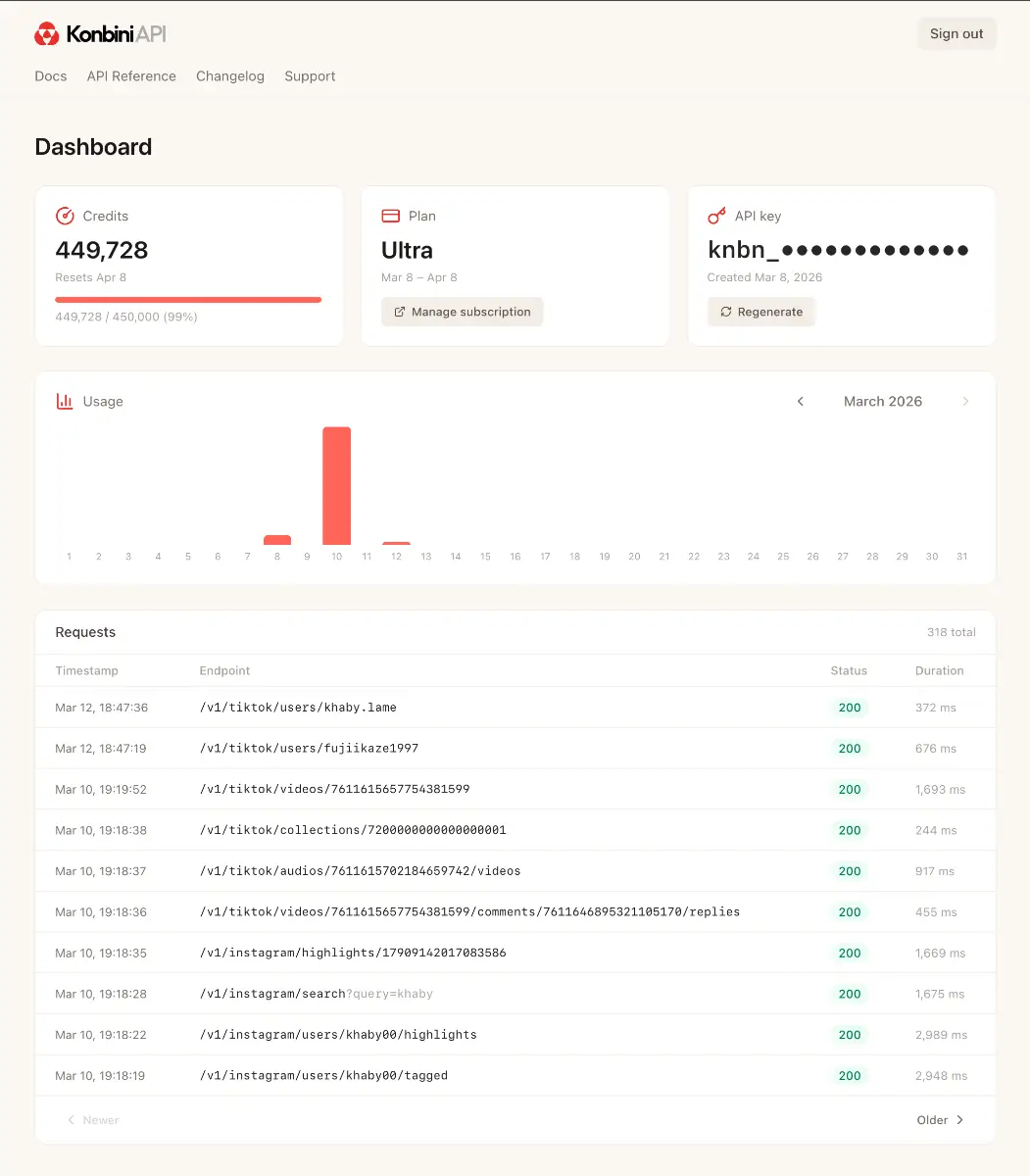The height and width of the screenshot is (1176, 1030).
Task: Select the instagram highlights/17909142017083586 request
Action: click(515, 954)
